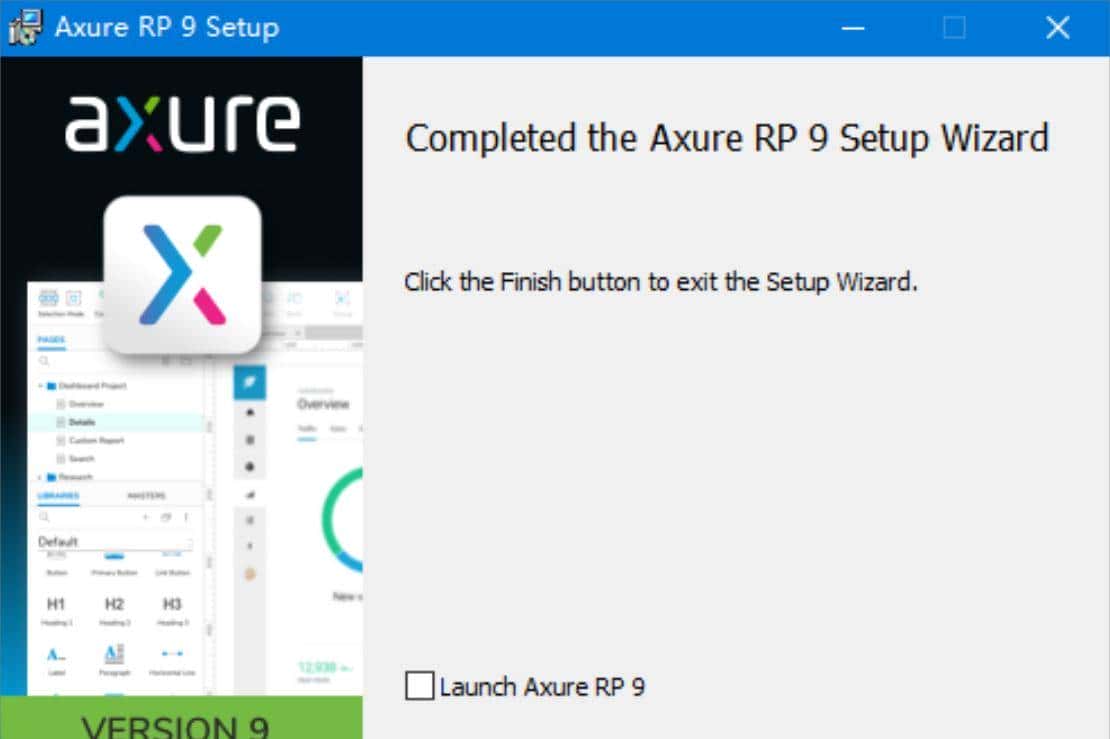
Task: Select the H2 heading widget icon
Action: (114, 604)
